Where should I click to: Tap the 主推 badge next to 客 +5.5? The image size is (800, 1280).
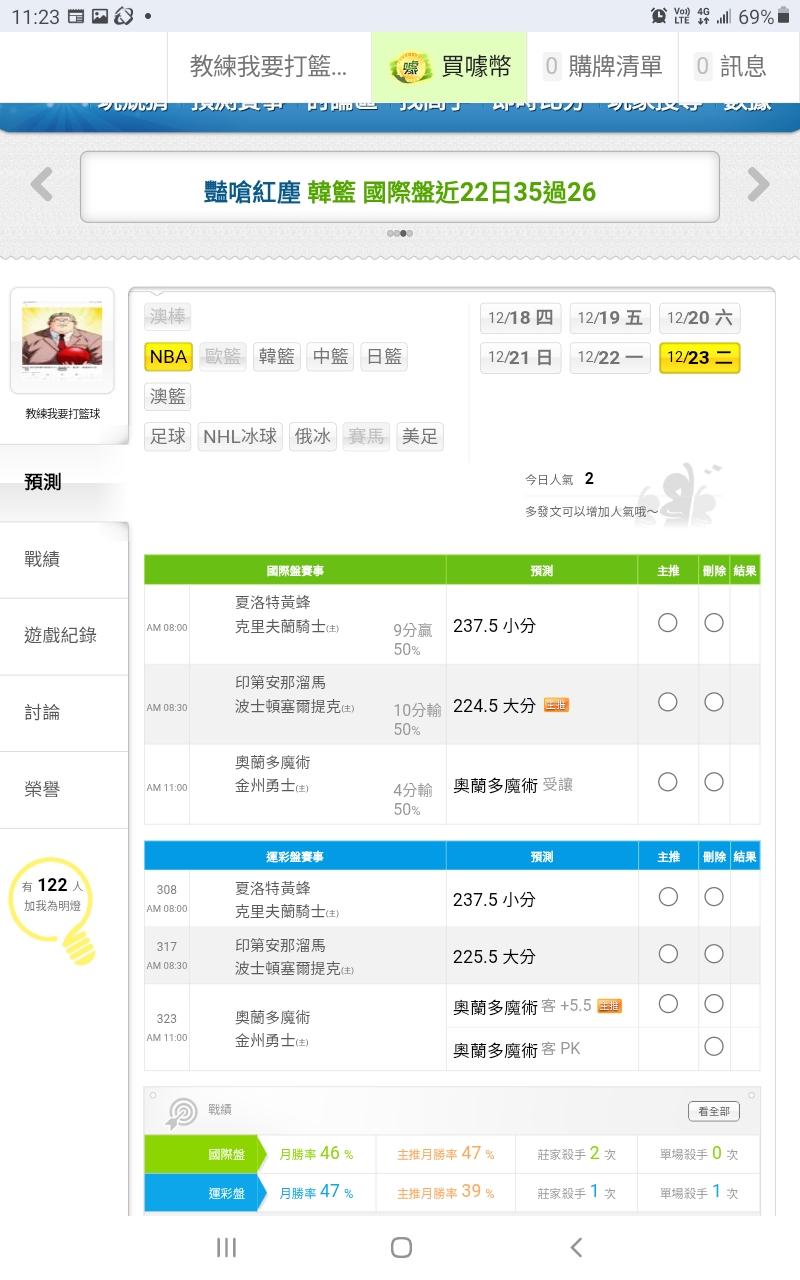(609, 1006)
